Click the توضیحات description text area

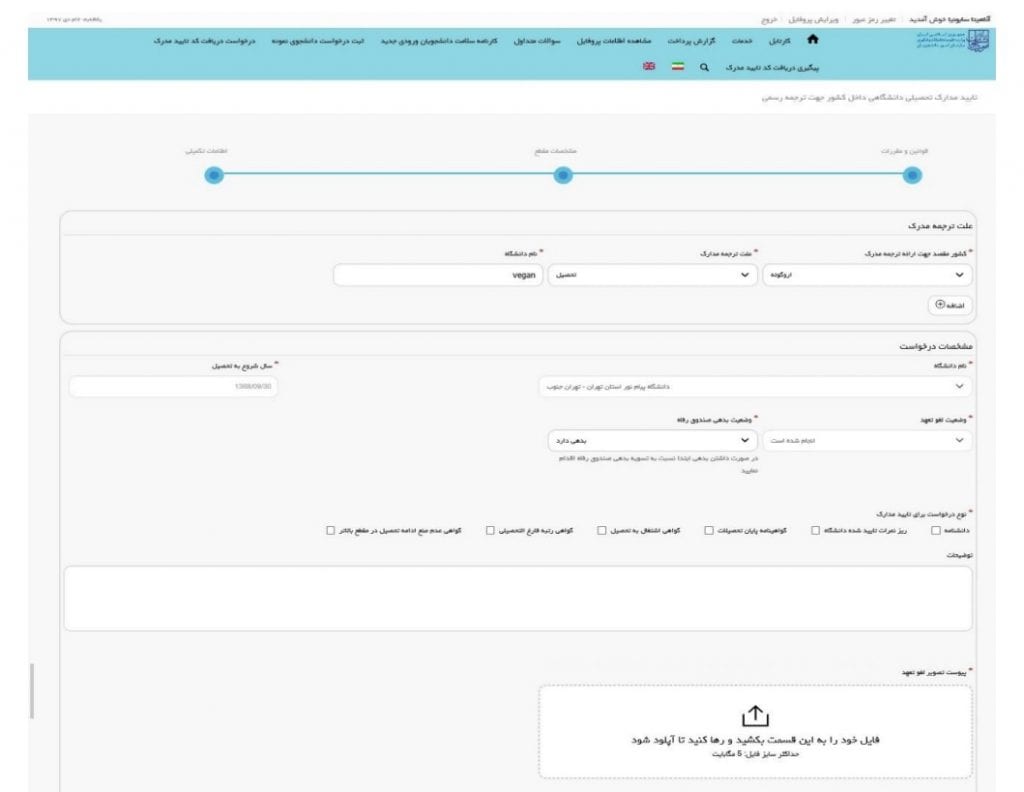[x=517, y=598]
